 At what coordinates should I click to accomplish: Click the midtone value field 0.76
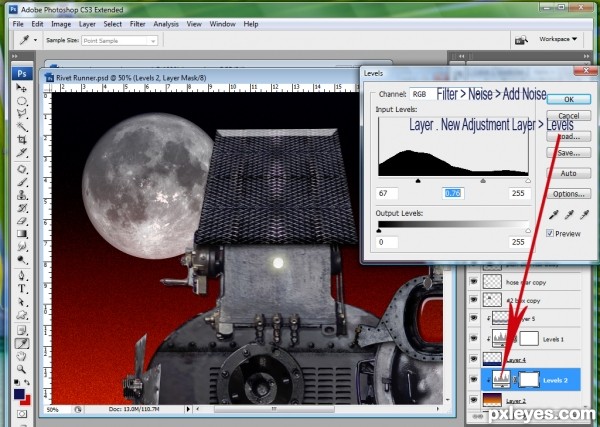453,193
